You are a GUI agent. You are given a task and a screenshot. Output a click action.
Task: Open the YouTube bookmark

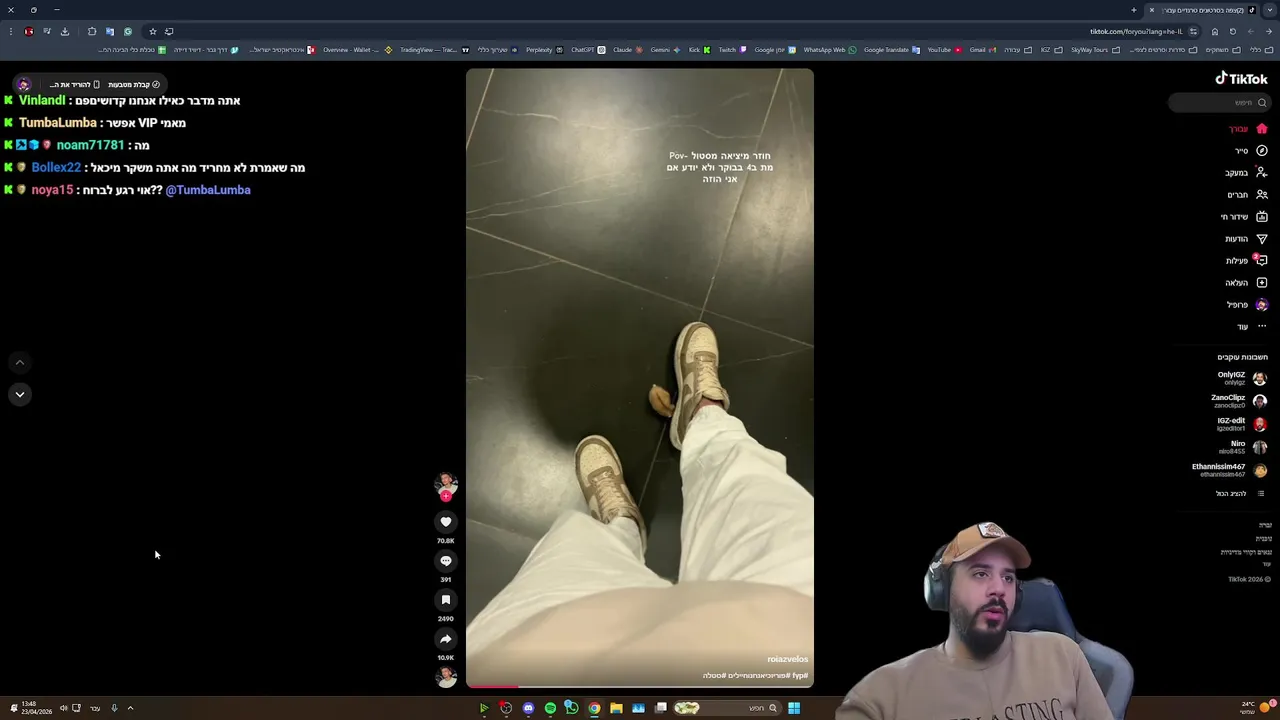944,50
